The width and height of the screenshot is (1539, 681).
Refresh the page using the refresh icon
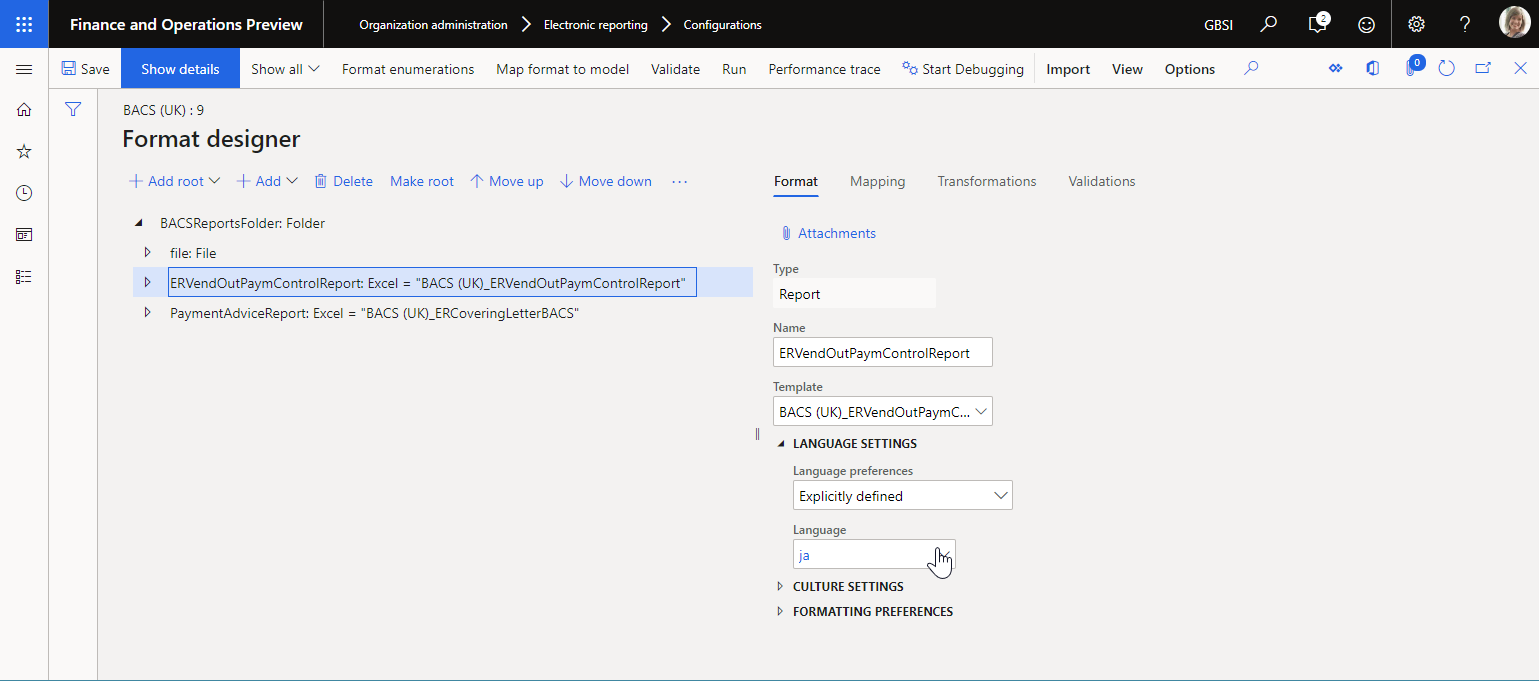click(x=1447, y=68)
